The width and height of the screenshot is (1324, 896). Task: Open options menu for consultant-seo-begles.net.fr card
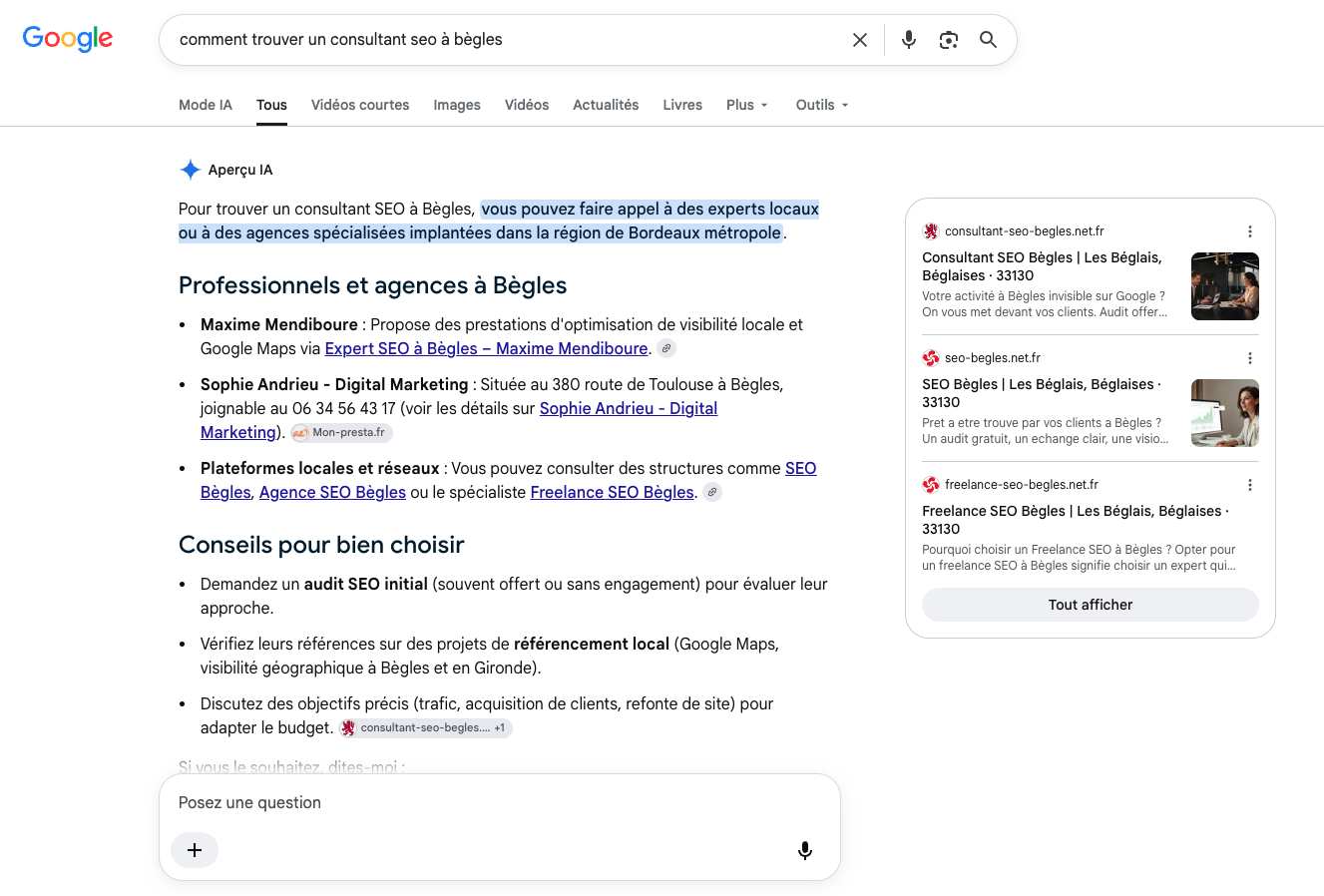[x=1249, y=231]
